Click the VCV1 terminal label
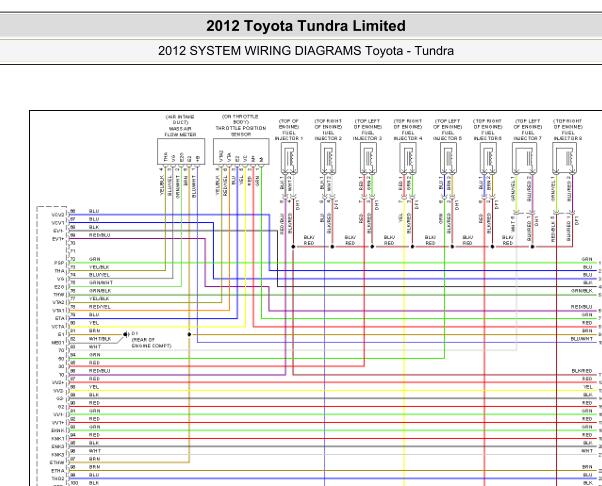The height and width of the screenshot is (486, 602). pyautogui.click(x=58, y=223)
